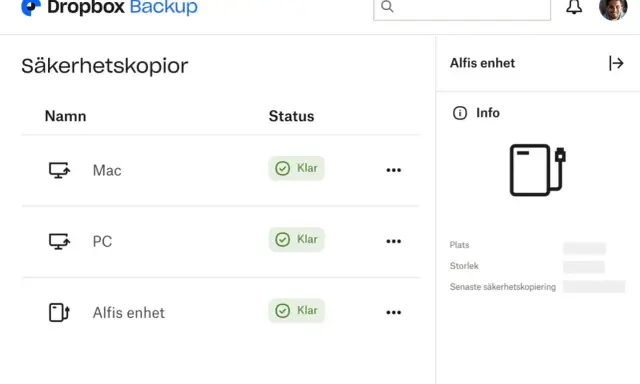Click the Klar status badge for PC
Image resolution: width=640 pixels, height=384 pixels.
[296, 239]
